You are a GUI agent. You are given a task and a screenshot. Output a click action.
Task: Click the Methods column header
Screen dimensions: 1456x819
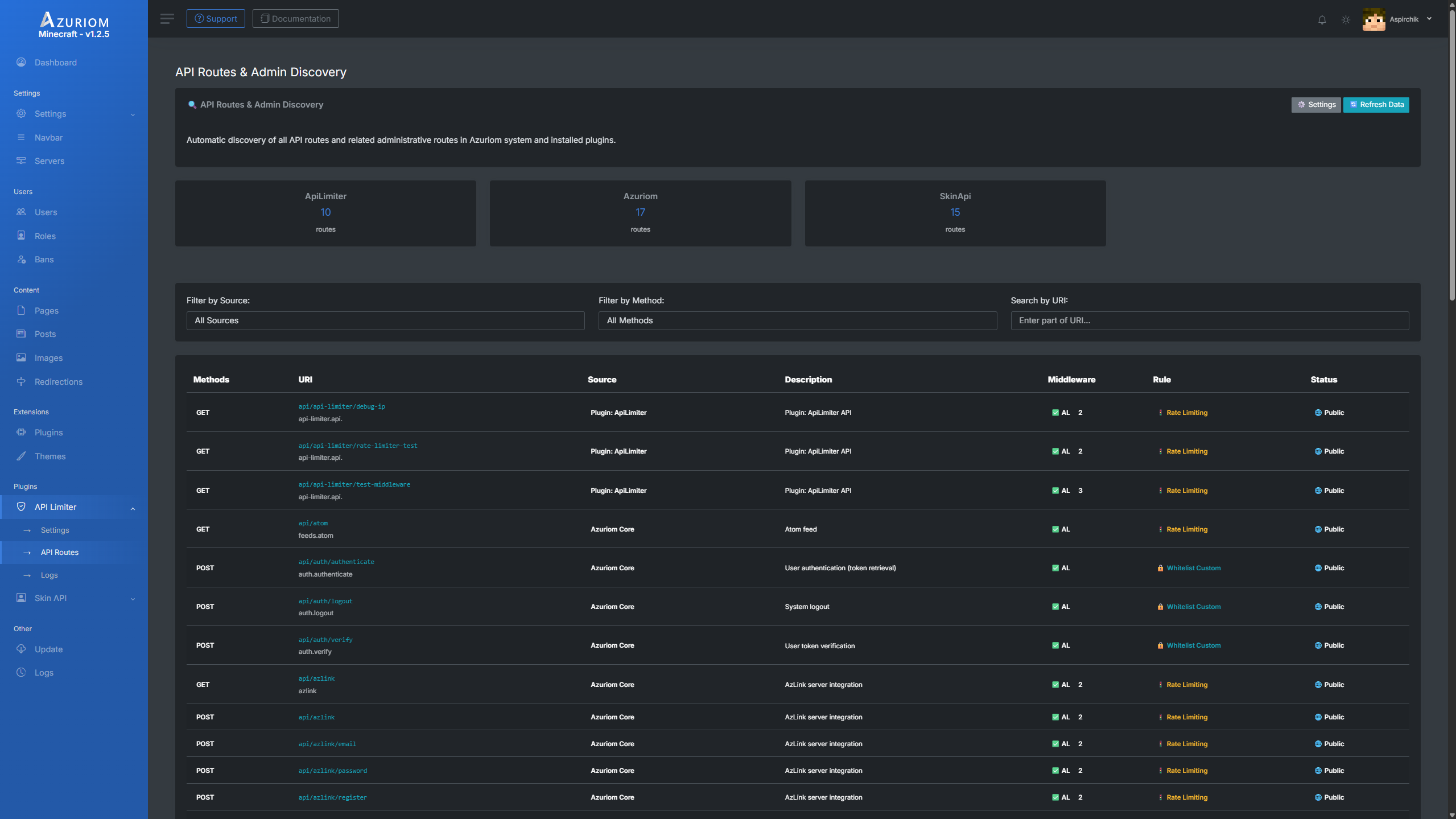[211, 380]
